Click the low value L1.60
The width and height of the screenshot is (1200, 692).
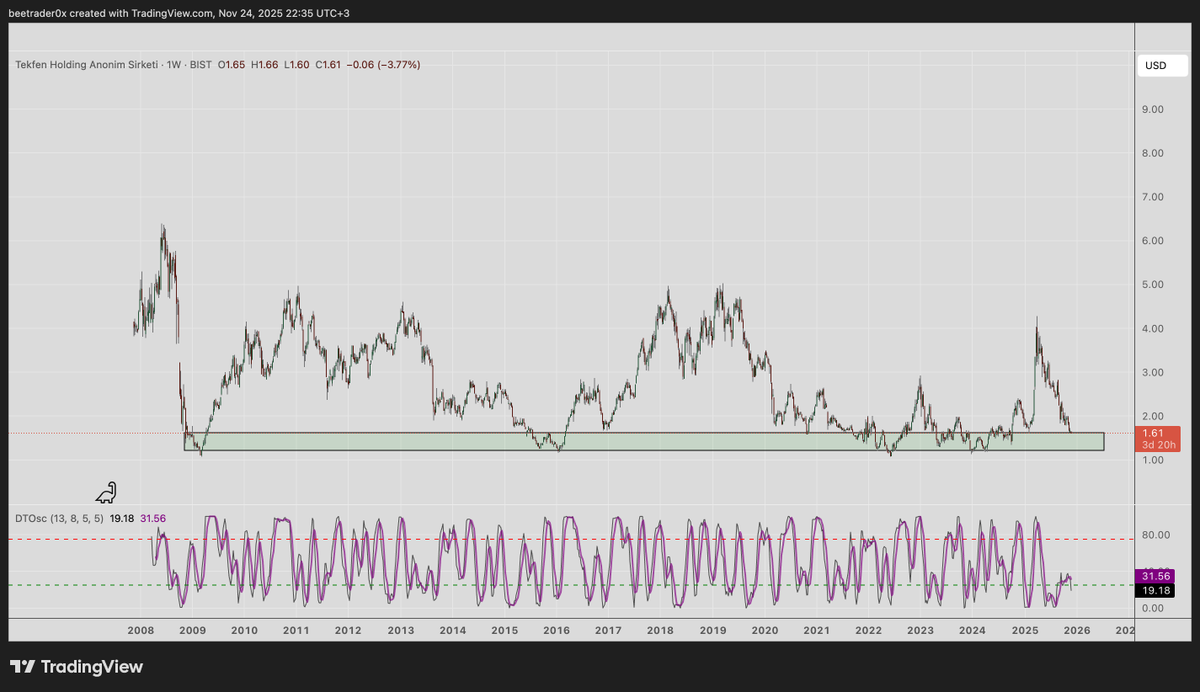coord(295,65)
